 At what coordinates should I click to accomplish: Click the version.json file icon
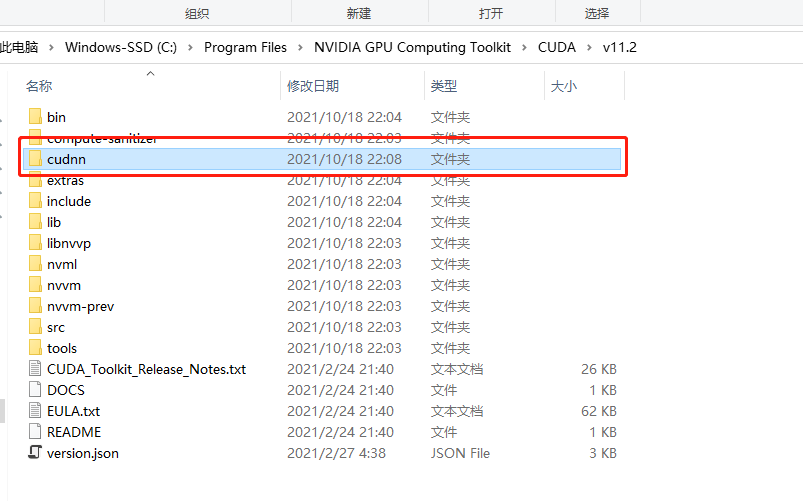tap(35, 452)
